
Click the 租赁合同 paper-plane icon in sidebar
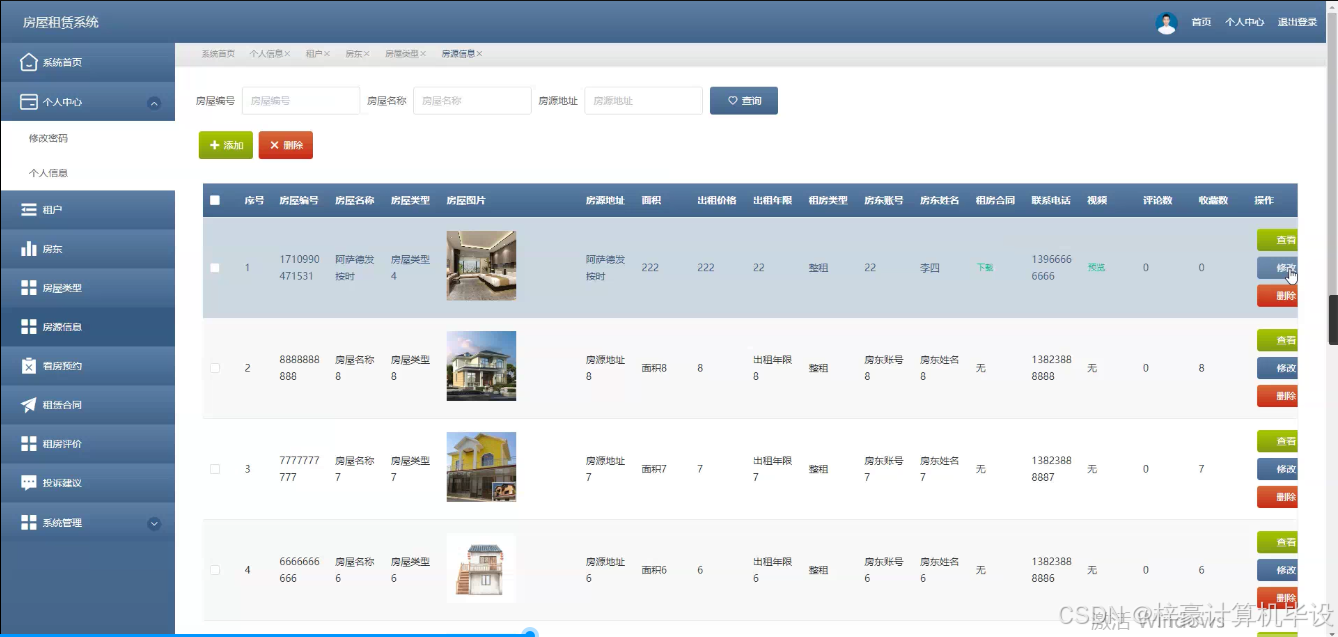pos(29,405)
